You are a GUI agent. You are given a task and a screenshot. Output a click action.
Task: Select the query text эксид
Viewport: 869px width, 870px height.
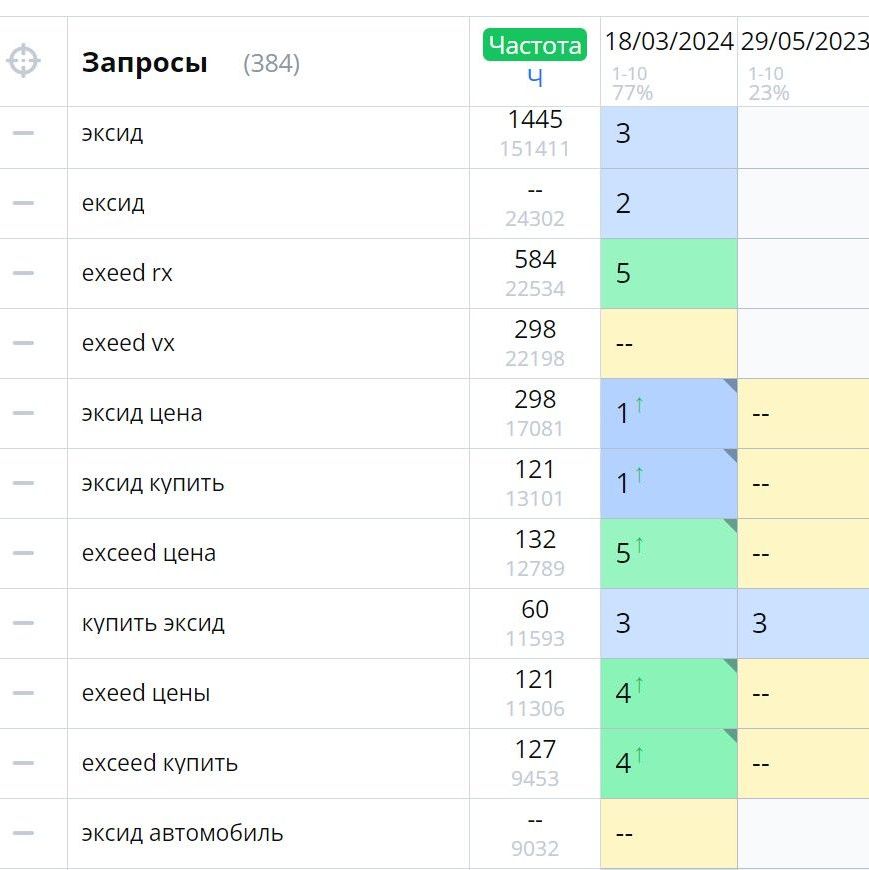pos(112,133)
